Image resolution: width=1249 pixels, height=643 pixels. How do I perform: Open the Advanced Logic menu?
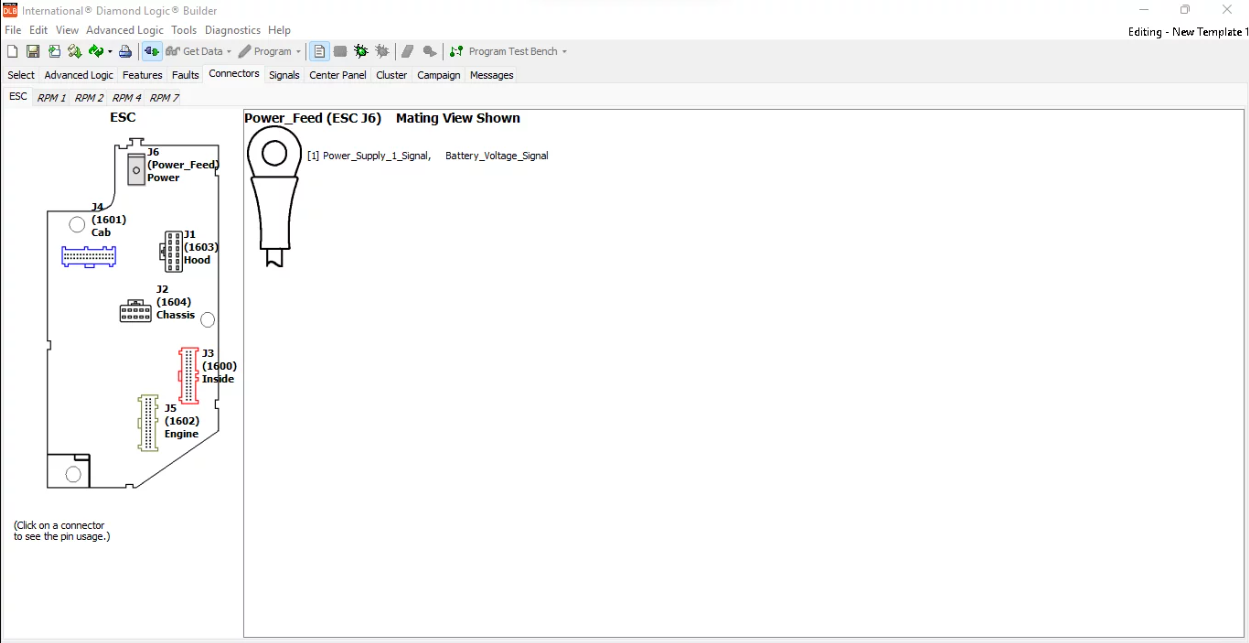pos(124,30)
